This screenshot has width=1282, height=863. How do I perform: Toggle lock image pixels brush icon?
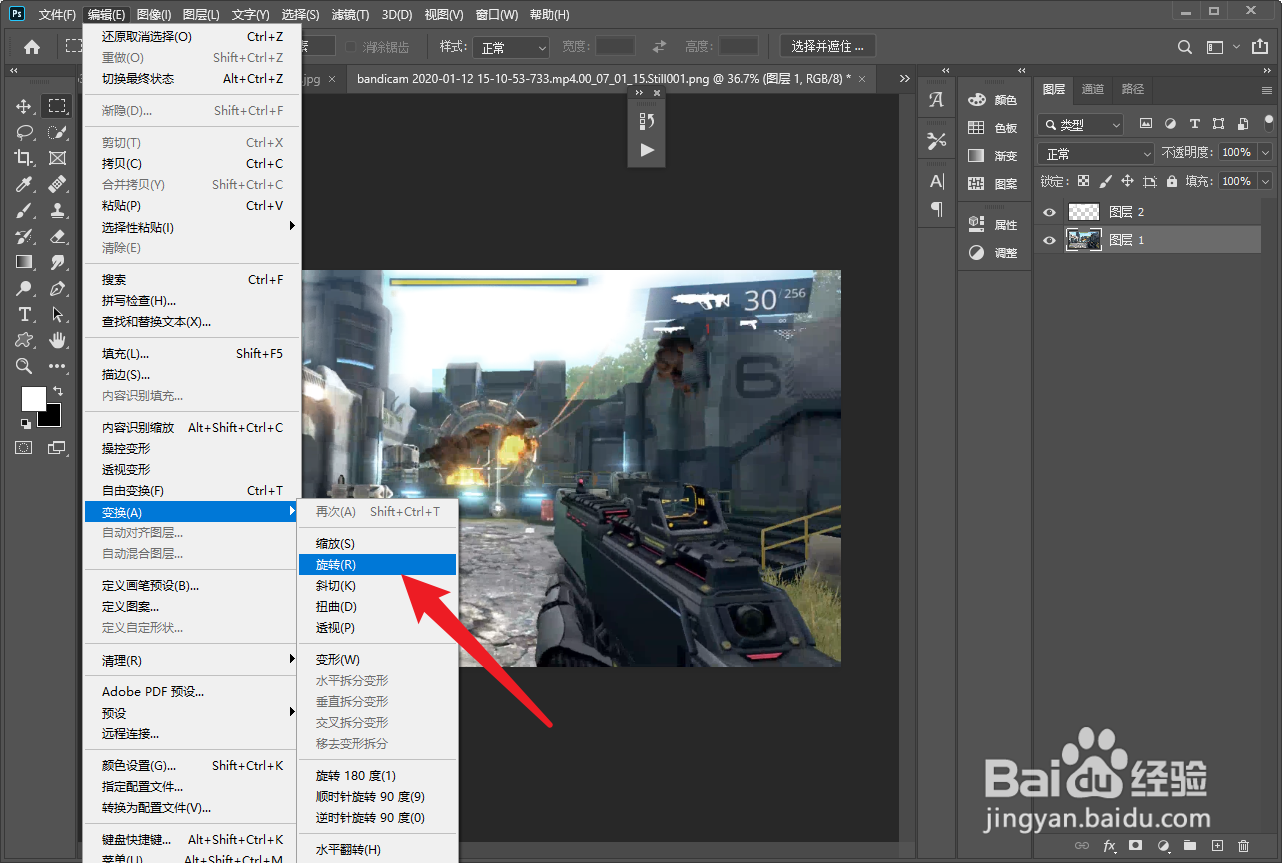tap(1105, 182)
